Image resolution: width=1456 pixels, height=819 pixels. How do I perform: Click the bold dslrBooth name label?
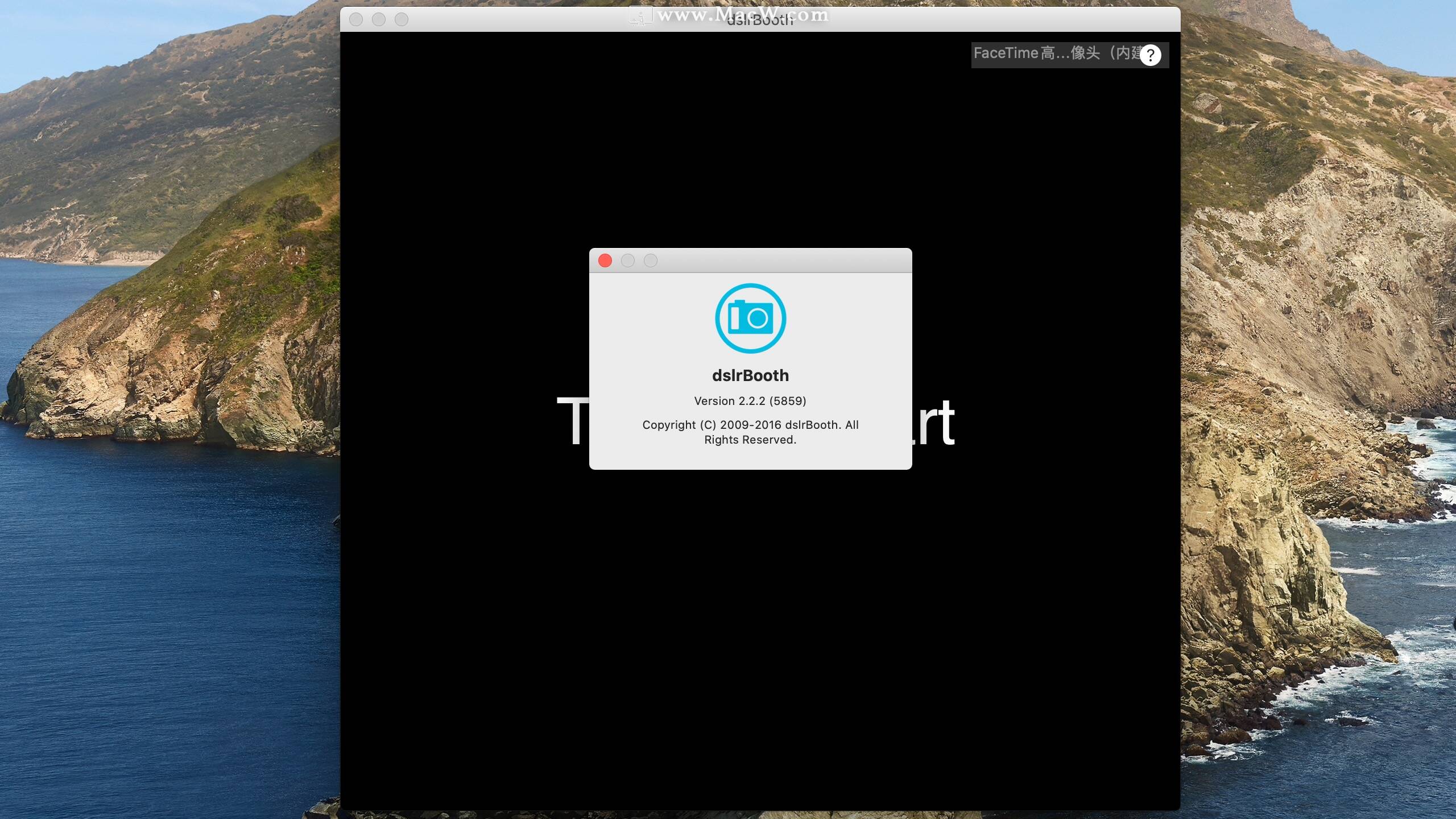coord(750,375)
